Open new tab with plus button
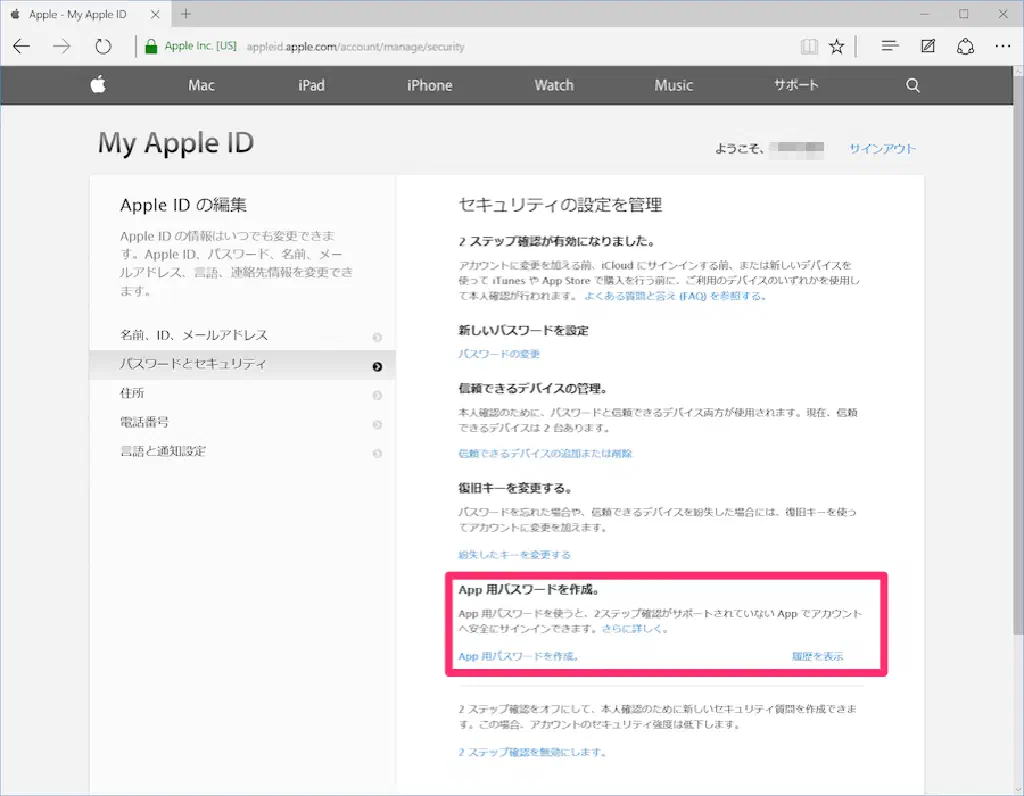1024x796 pixels. [186, 14]
